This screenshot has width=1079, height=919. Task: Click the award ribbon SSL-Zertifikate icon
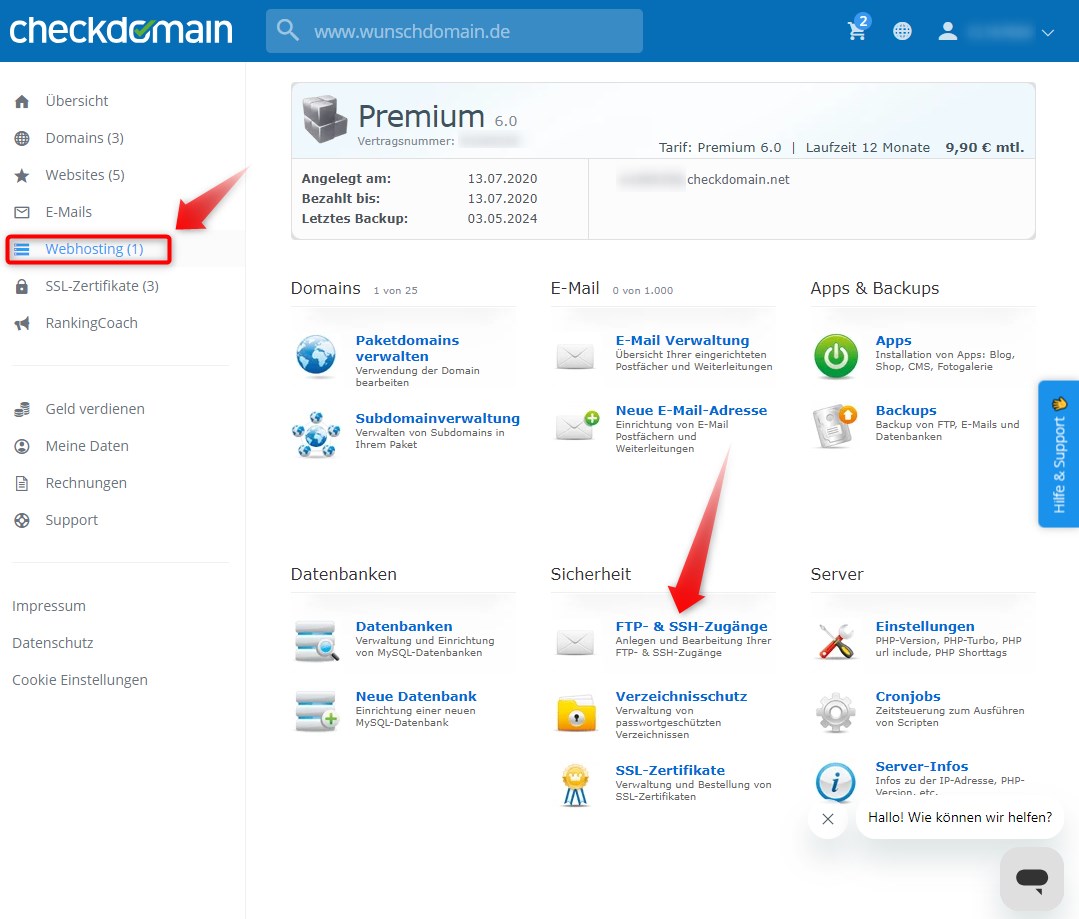click(576, 785)
